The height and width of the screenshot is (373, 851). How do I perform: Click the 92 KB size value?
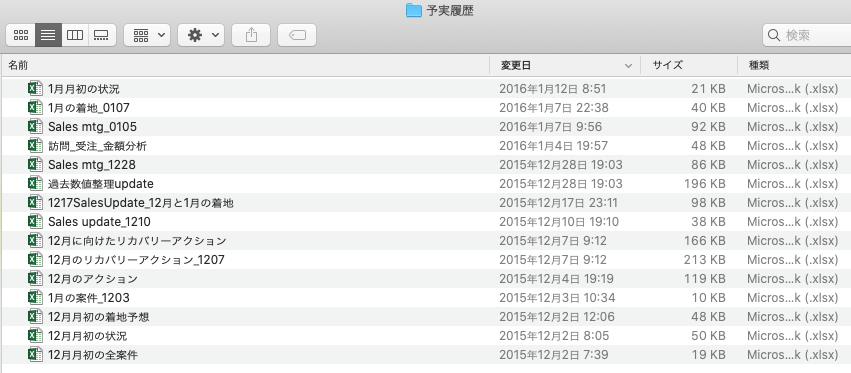coord(708,127)
